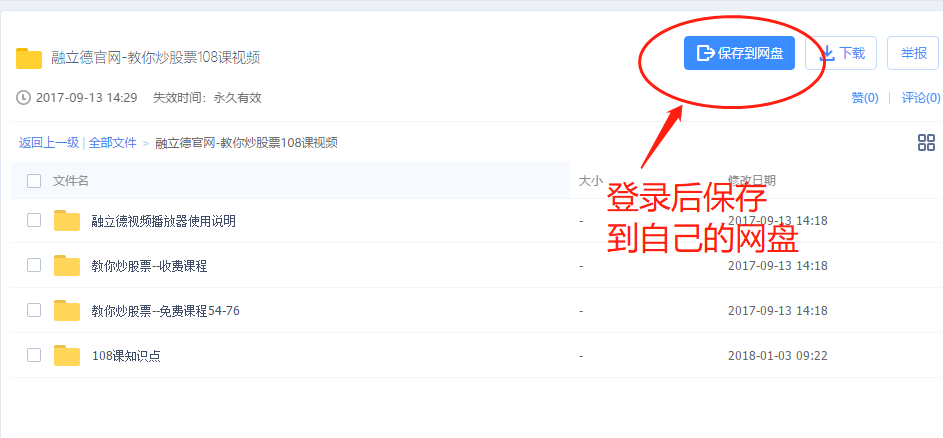Click the clock icon next to share date
943x438 pixels.
point(23,97)
